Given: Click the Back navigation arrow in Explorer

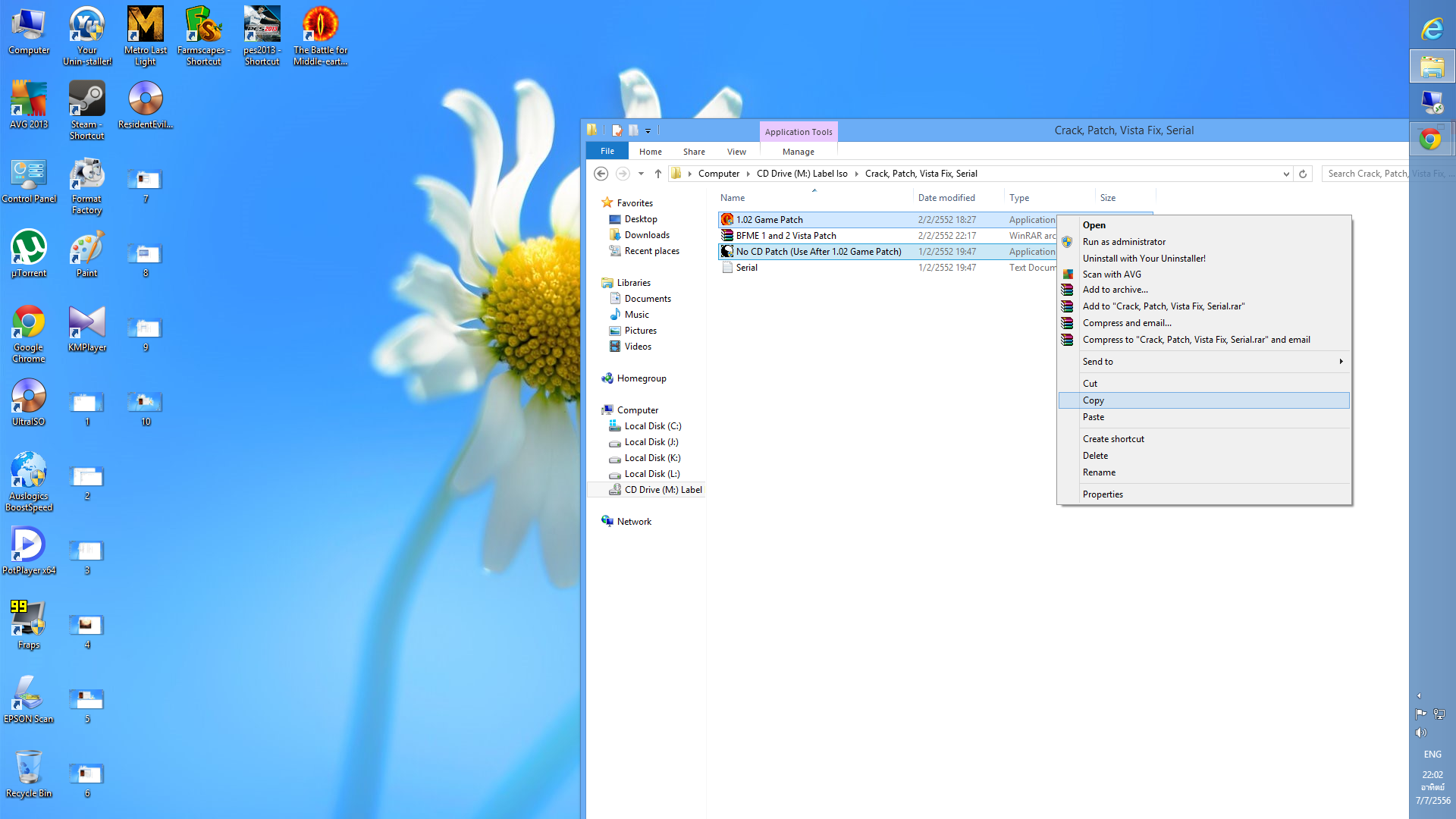Looking at the screenshot, I should coord(601,174).
